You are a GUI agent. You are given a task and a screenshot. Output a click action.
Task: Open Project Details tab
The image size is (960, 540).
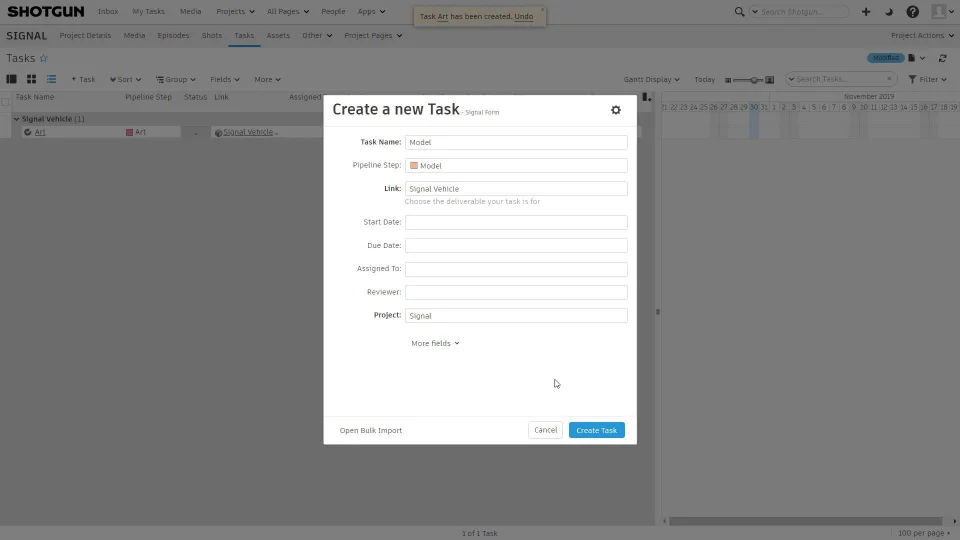(85, 36)
